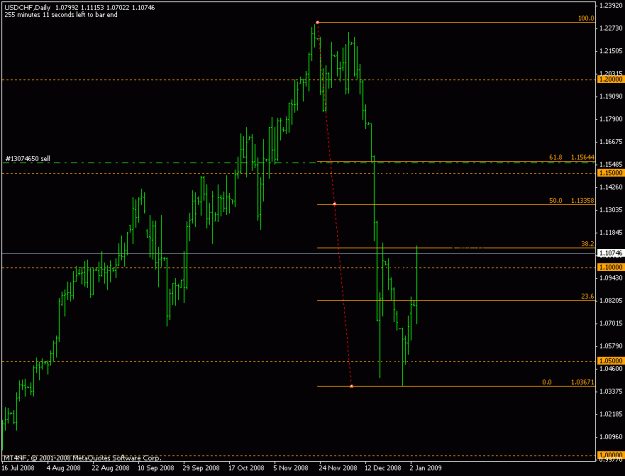Click the 1.02185 price scale value
The width and height of the screenshot is (625, 476).
pos(611,414)
